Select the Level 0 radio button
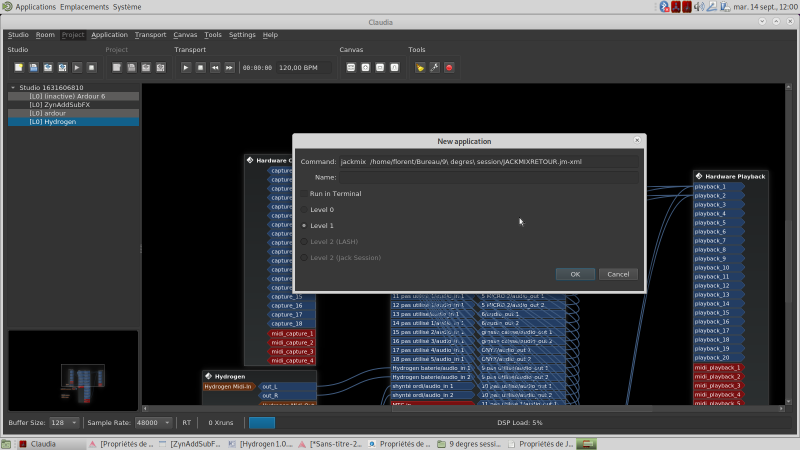Screen dimensions: 800x450 304,210
